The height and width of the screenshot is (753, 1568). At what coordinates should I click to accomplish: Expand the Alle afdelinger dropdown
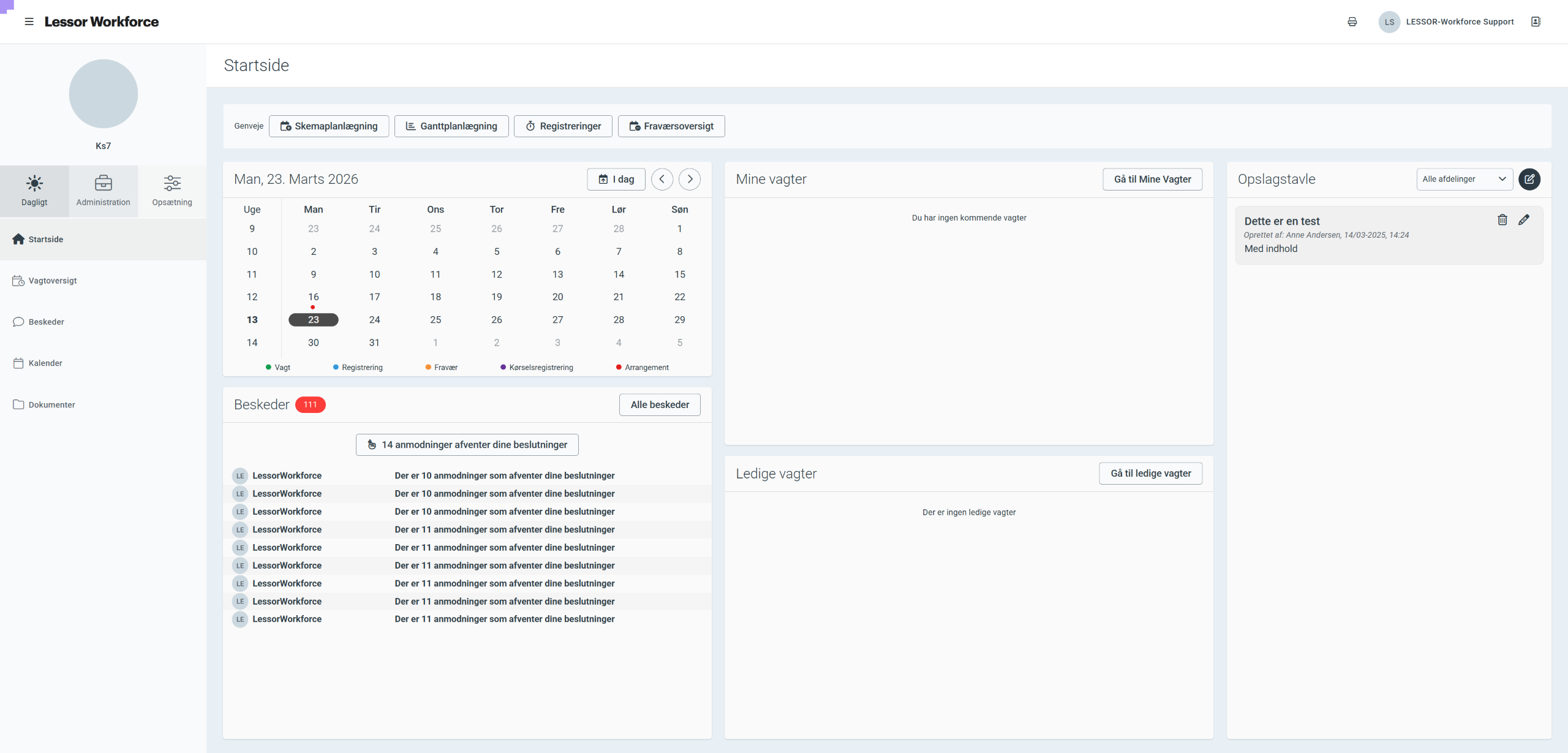pos(1464,179)
